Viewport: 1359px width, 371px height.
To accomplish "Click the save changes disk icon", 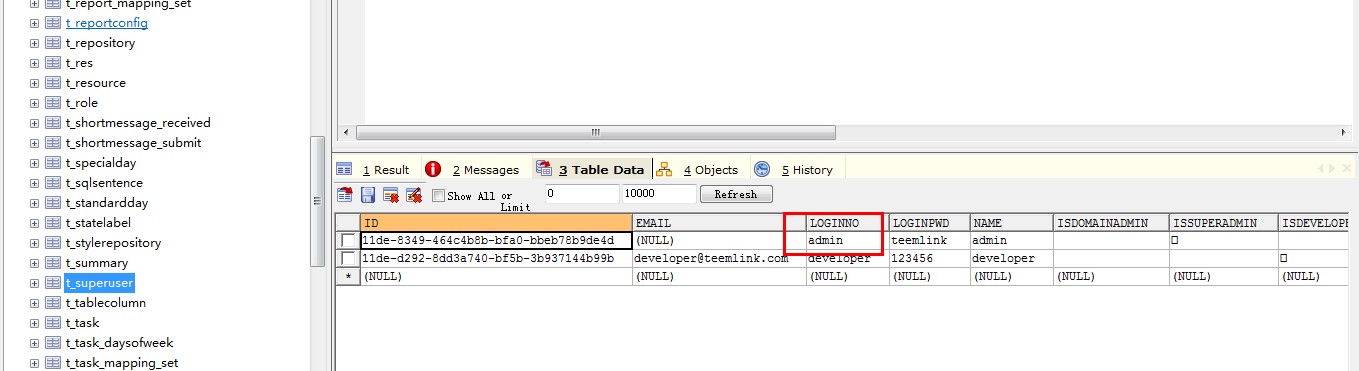I will coord(368,195).
